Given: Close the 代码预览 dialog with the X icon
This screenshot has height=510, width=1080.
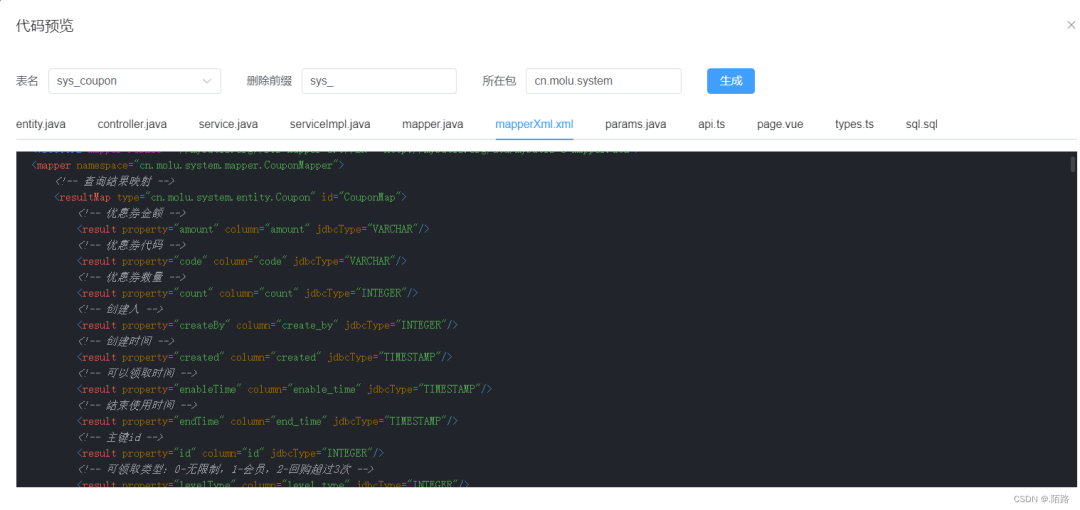Looking at the screenshot, I should click(1071, 26).
